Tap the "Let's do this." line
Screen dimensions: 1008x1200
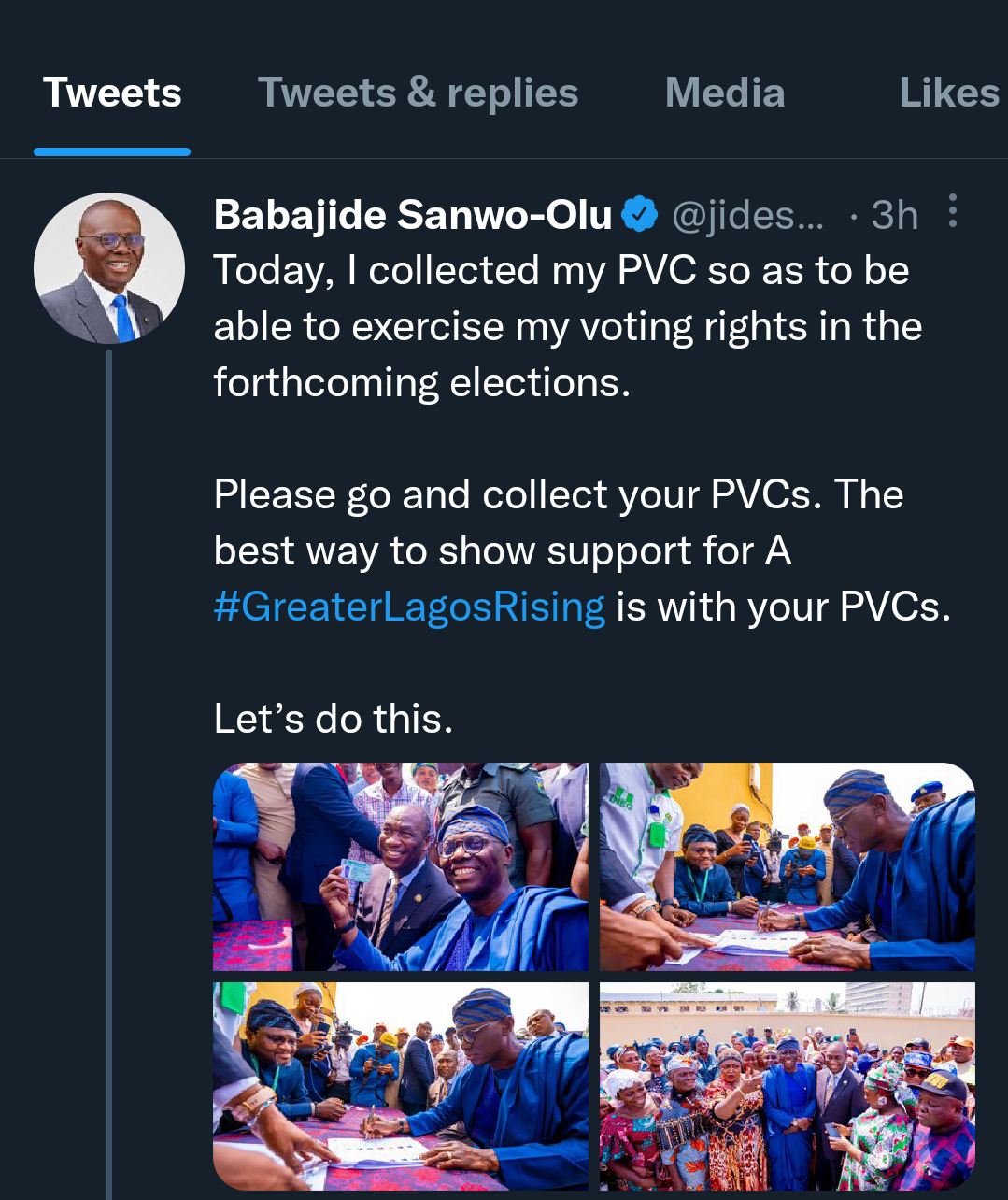pyautogui.click(x=334, y=719)
